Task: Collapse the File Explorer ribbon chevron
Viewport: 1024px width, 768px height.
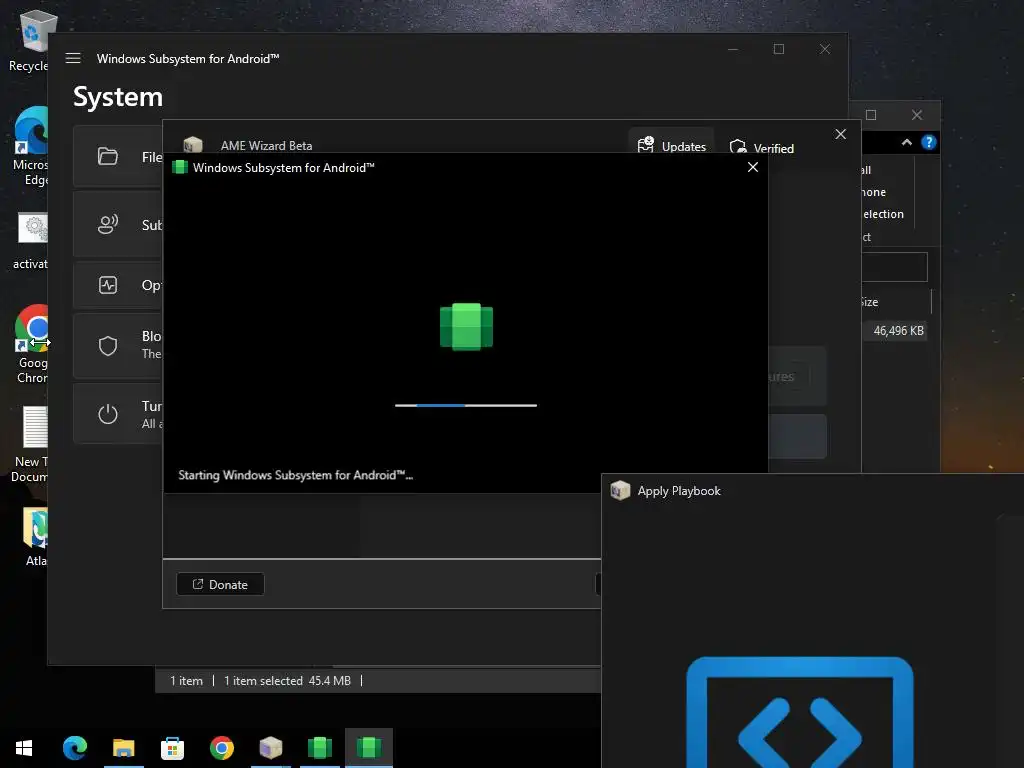Action: [x=906, y=142]
